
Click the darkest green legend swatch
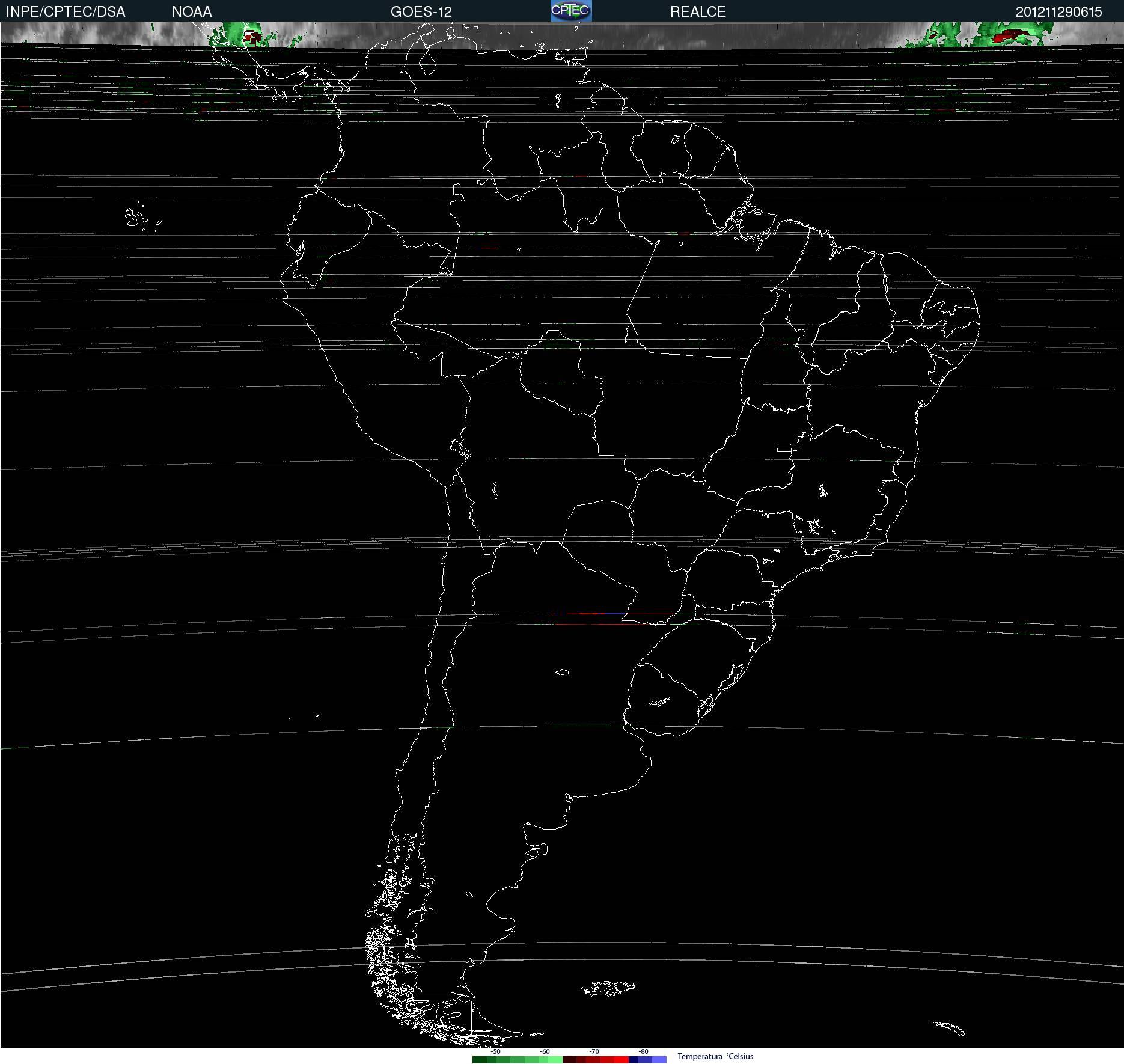coord(480,1060)
